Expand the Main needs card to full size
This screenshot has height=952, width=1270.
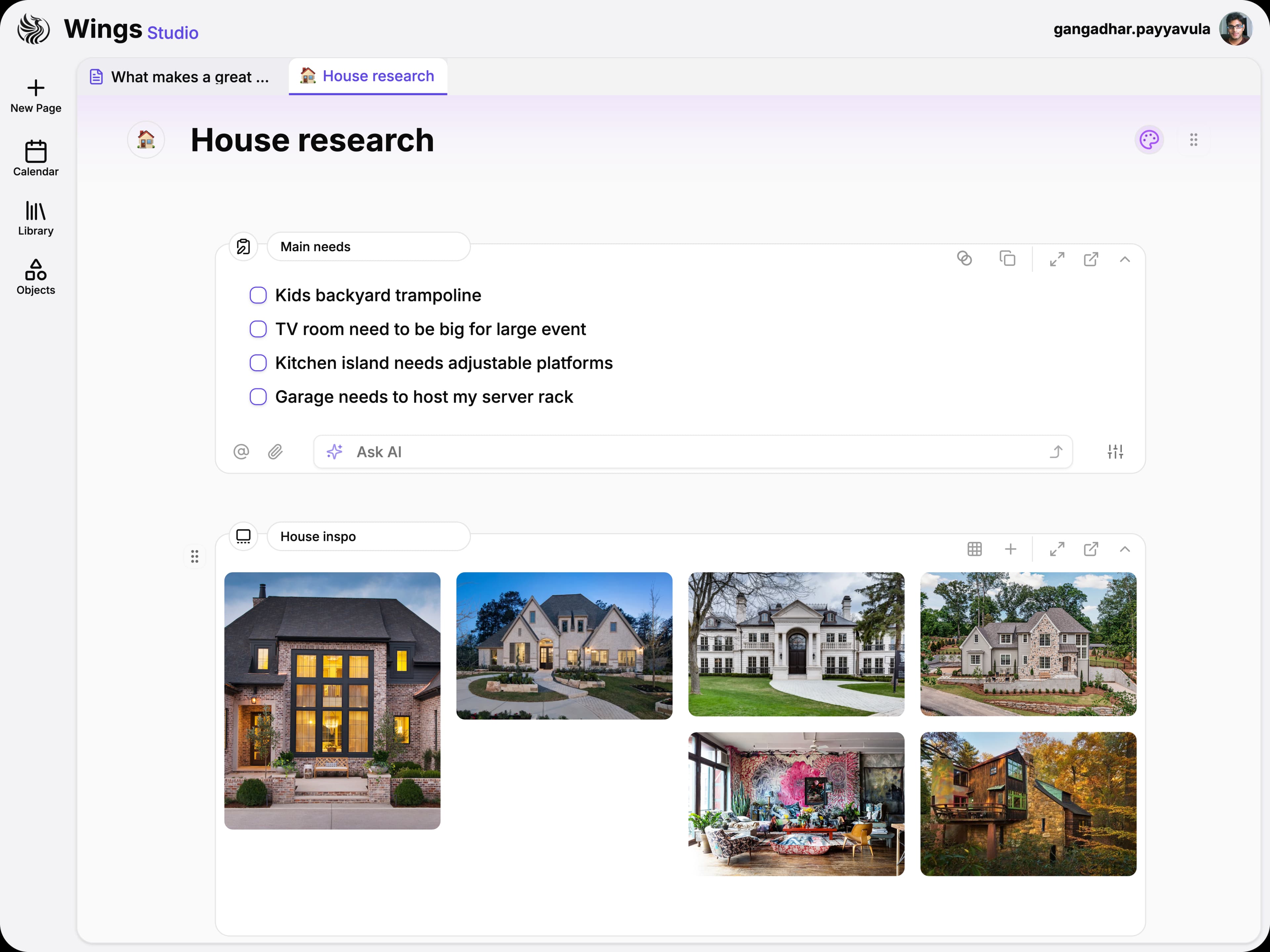tap(1057, 259)
